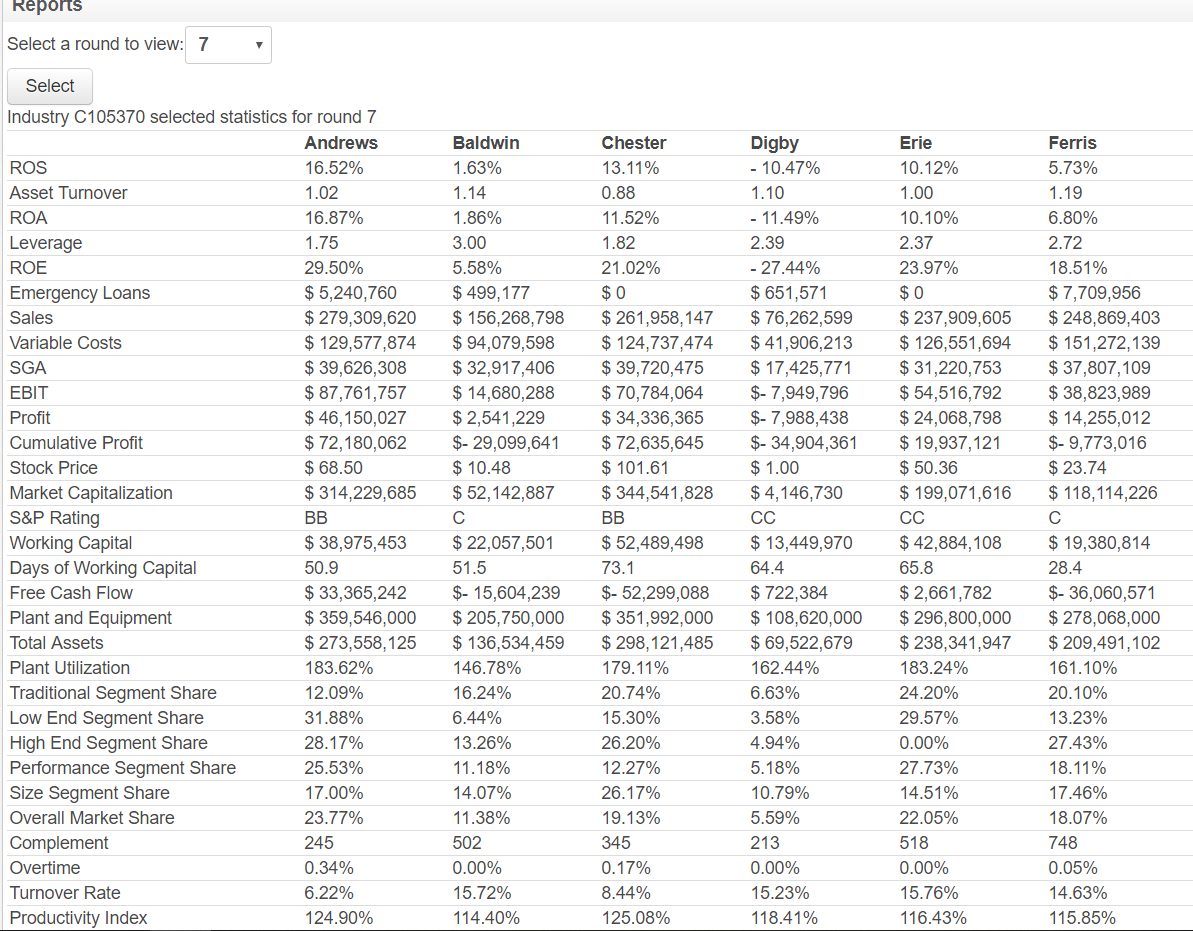Click the Market Capitalization row label
Viewport: 1193px width, 931px height.
click(91, 493)
